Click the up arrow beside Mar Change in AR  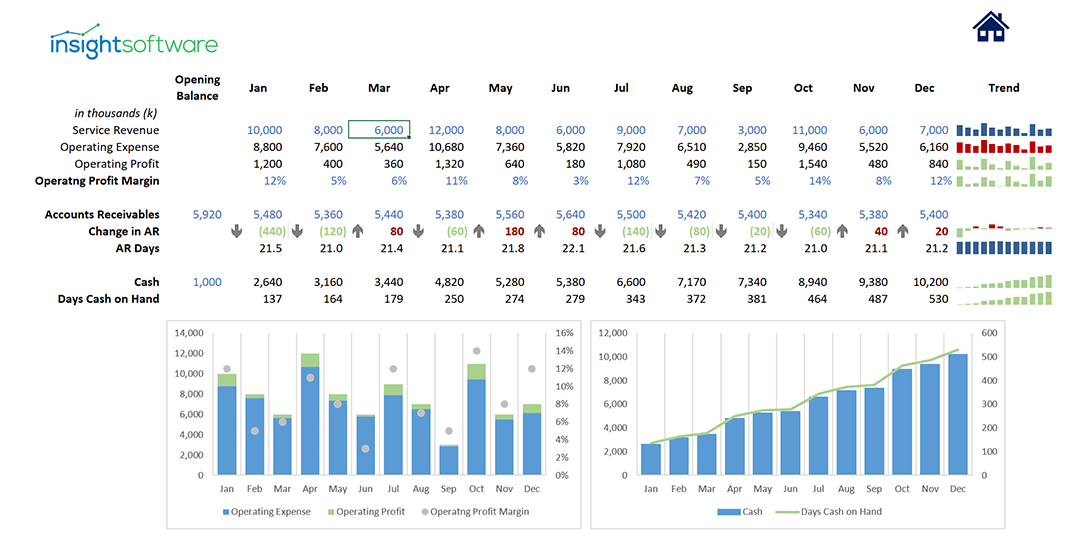357,231
